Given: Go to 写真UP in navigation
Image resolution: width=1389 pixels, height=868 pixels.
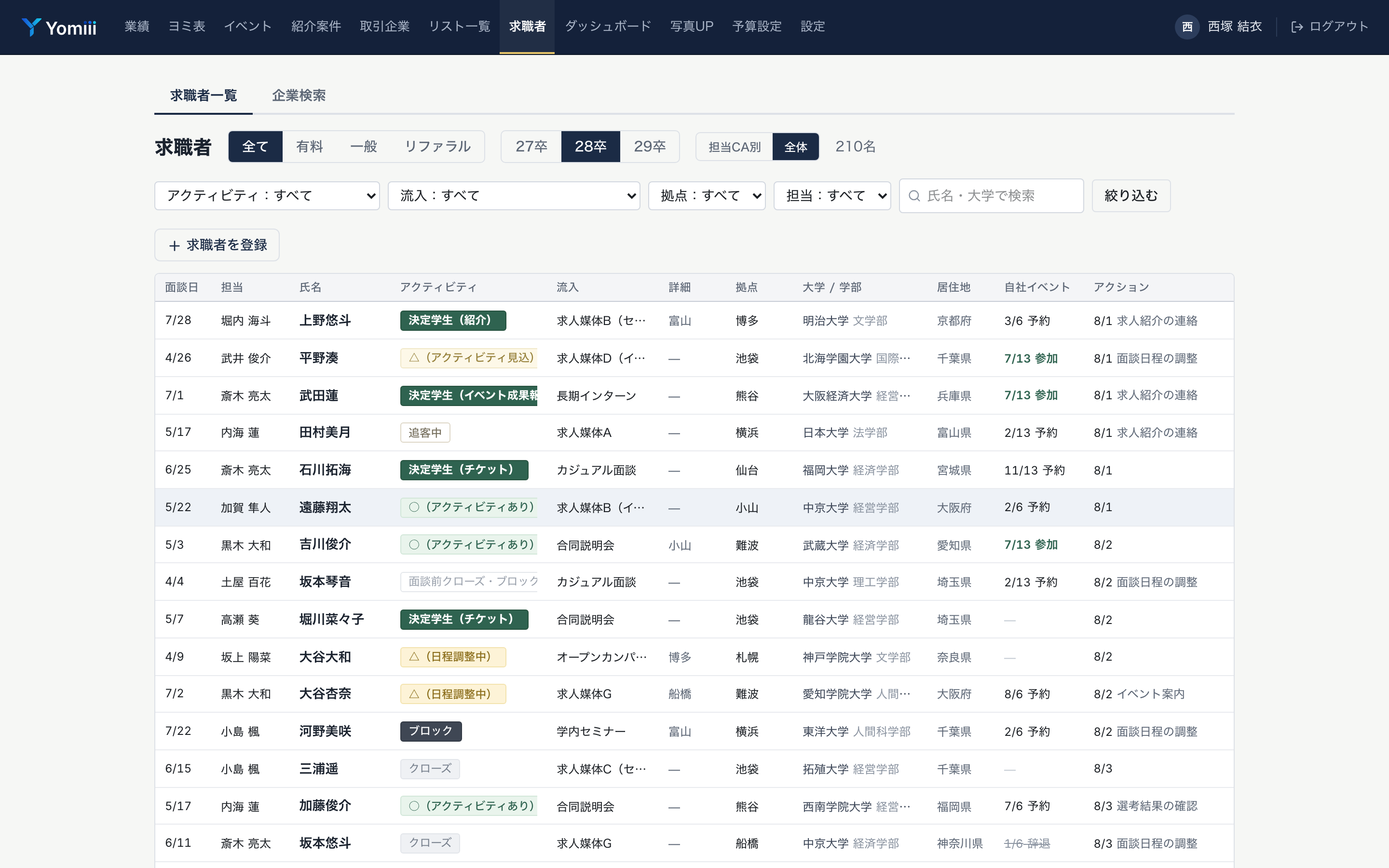Looking at the screenshot, I should [692, 27].
